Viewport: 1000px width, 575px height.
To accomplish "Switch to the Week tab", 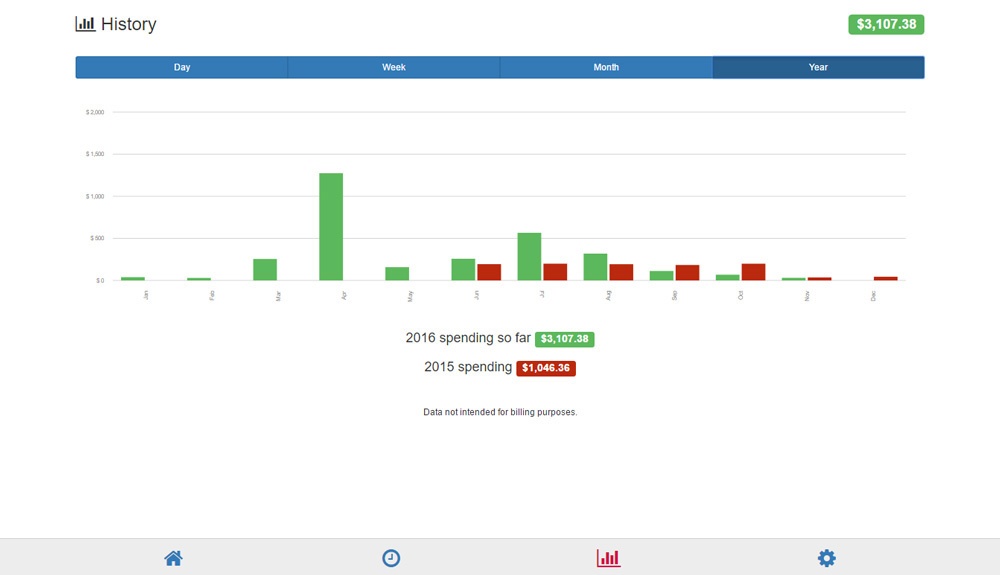I will tap(394, 67).
